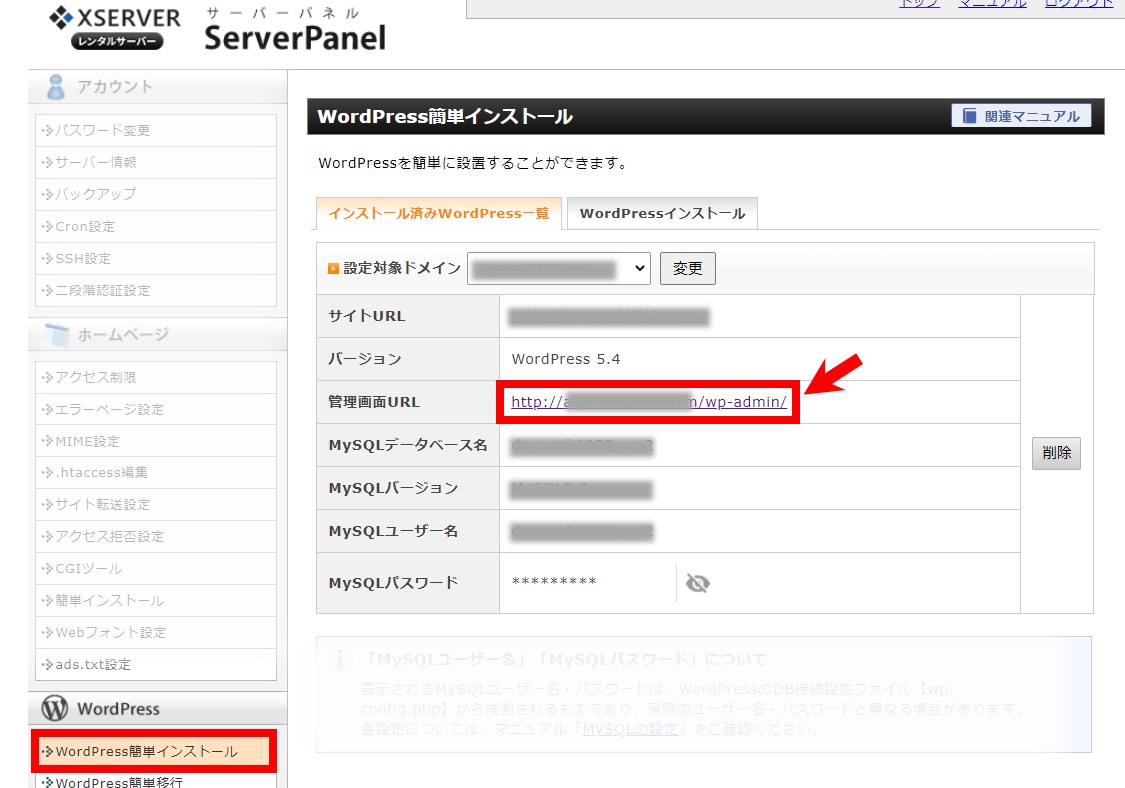Screen dimensions: 1125x788
Task: Open パスワード変更 in account menu
Action: 102,130
